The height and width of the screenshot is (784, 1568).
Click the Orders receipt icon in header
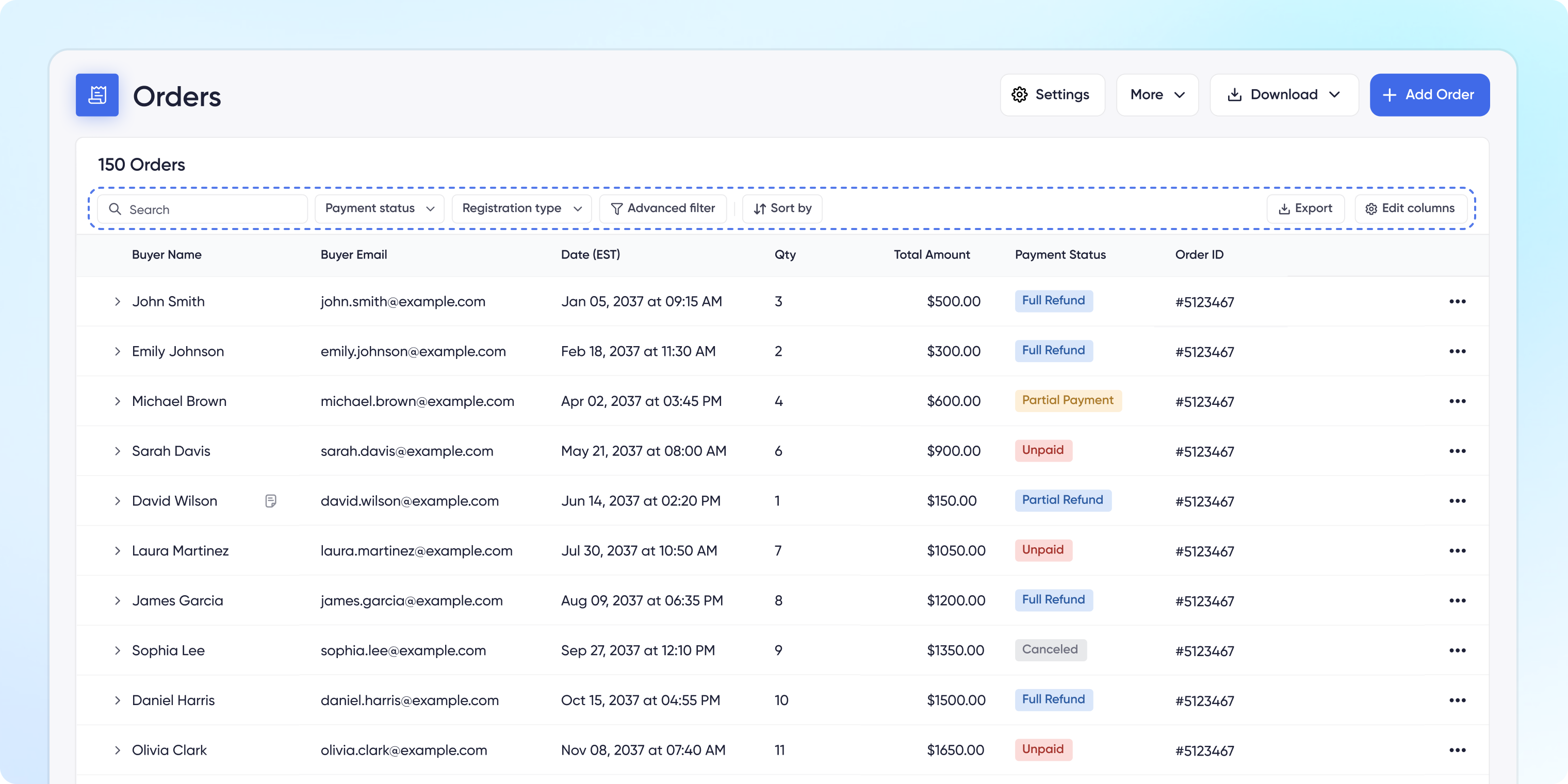(97, 95)
